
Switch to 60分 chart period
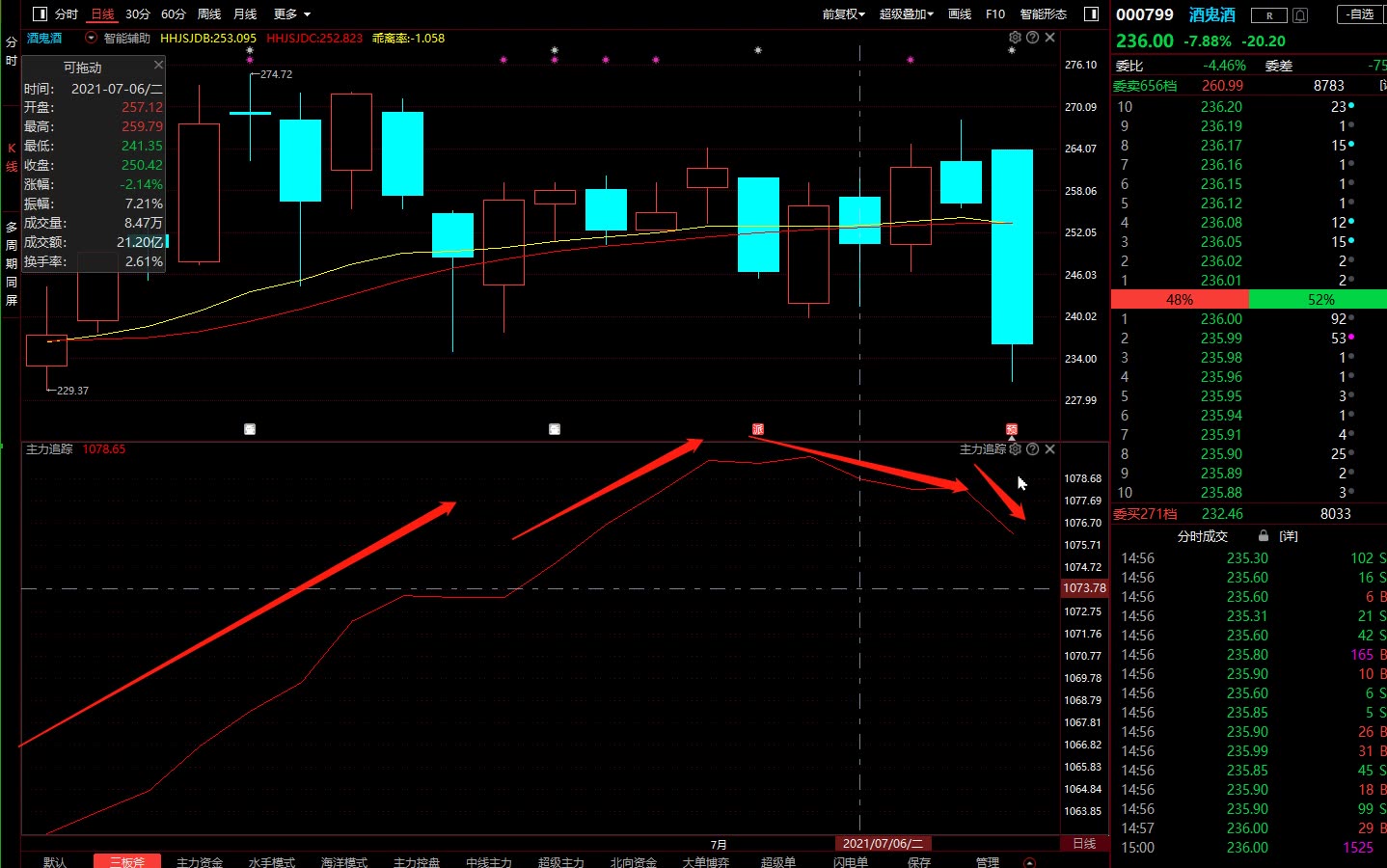174,14
